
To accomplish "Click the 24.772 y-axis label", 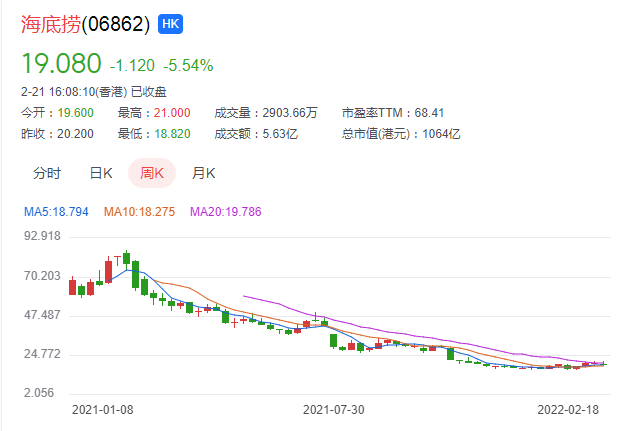I will 42,354.
